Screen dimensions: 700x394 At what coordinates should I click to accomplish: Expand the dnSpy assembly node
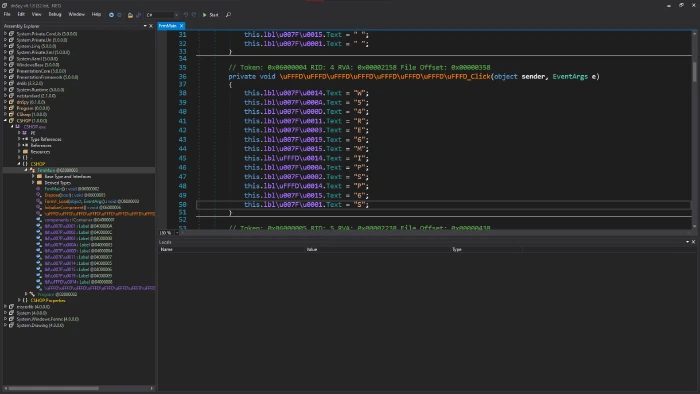tap(5, 102)
